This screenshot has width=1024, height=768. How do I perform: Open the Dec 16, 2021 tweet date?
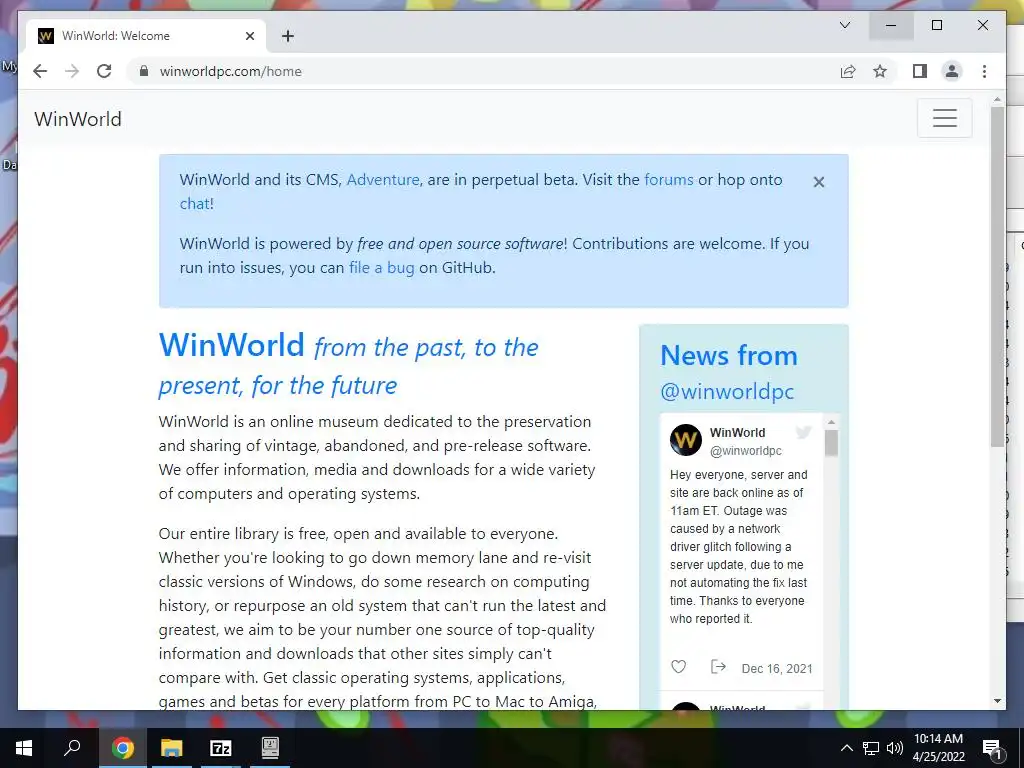coord(777,668)
